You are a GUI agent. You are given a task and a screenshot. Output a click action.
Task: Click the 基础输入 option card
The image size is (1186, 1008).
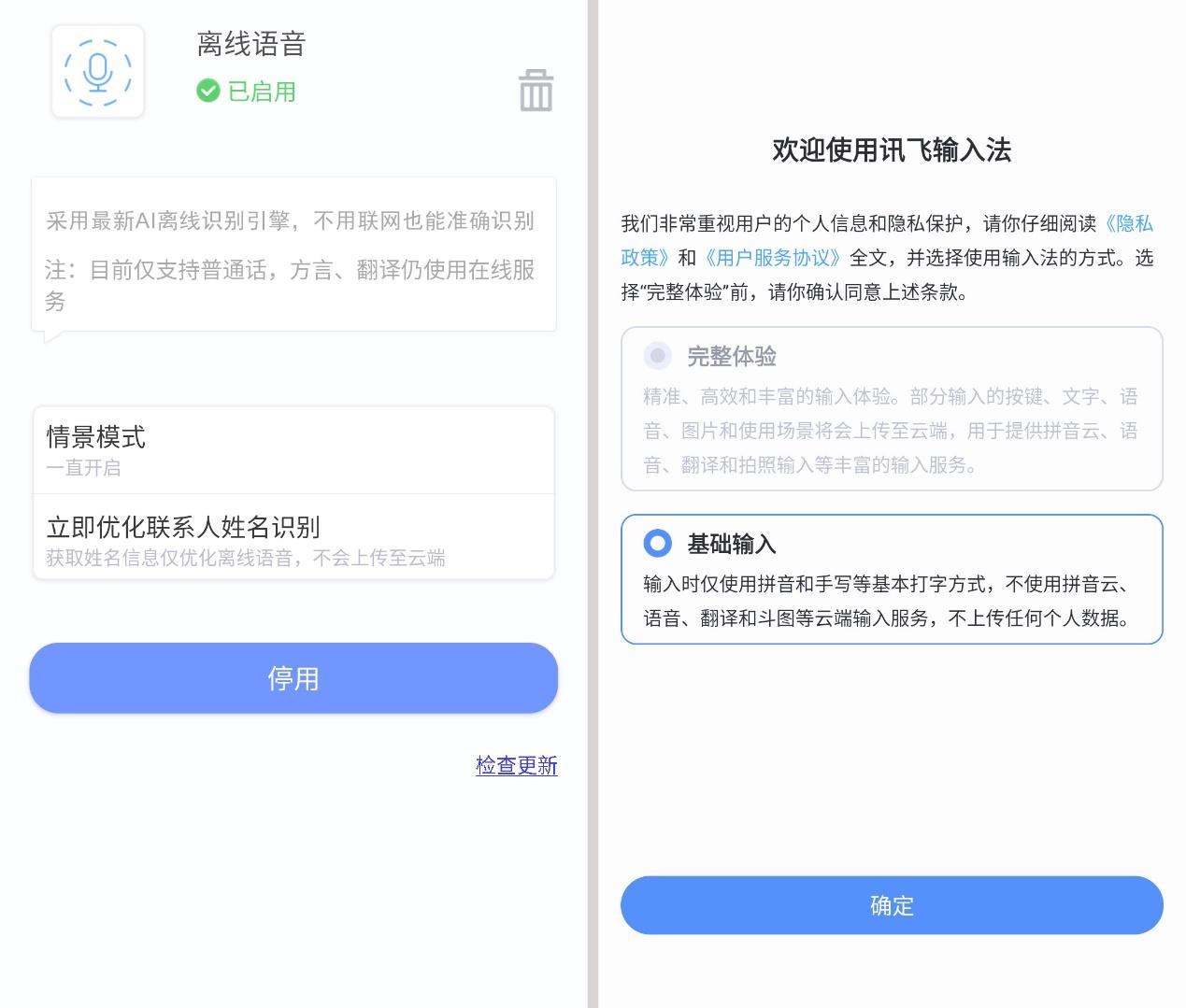pyautogui.click(x=891, y=579)
